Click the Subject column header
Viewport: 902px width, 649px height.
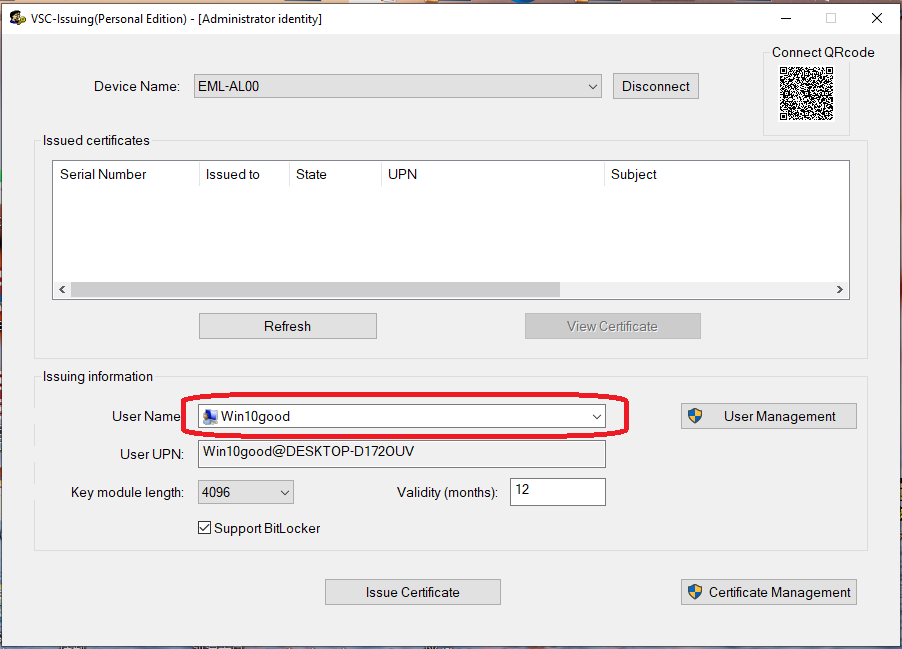(x=634, y=175)
